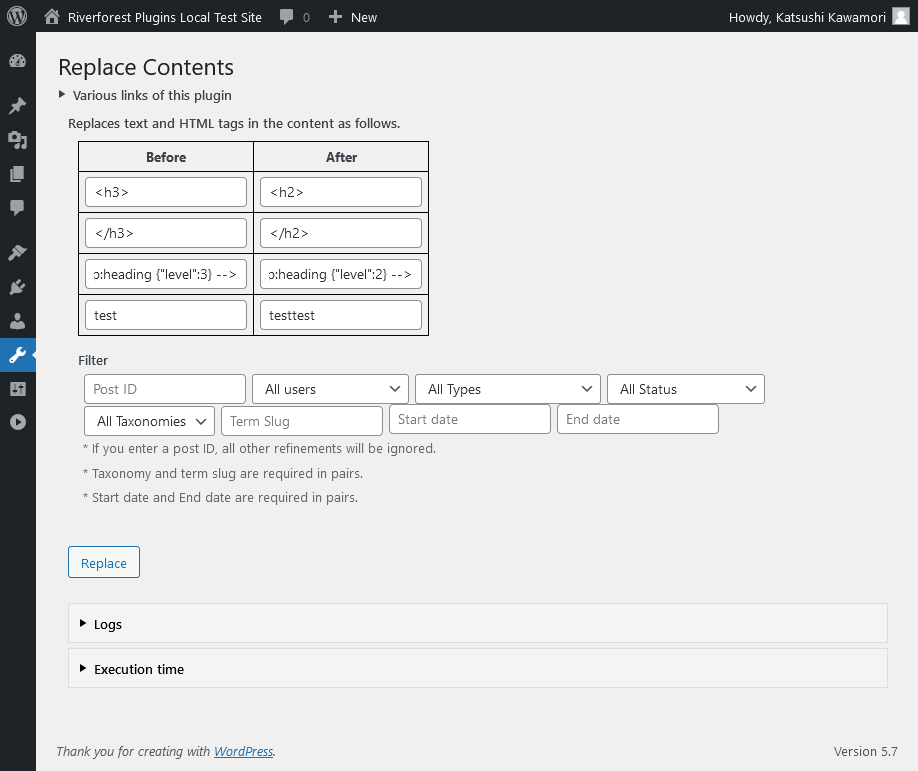Open Tools wrench sidebar icon
The width and height of the screenshot is (918, 771).
click(18, 355)
